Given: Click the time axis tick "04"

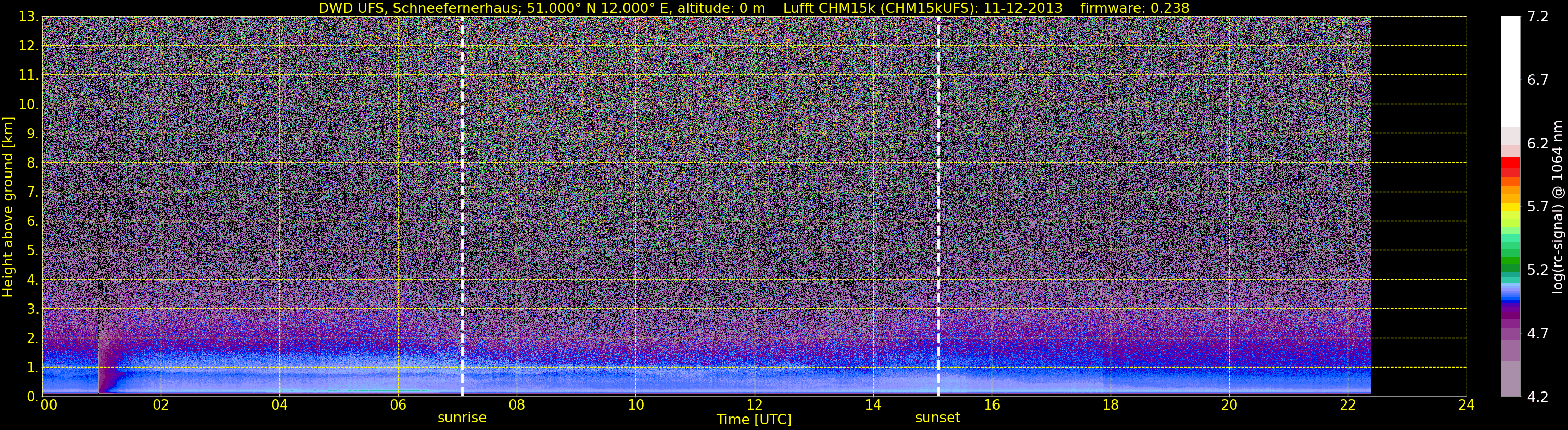Looking at the screenshot, I should pos(279,406).
